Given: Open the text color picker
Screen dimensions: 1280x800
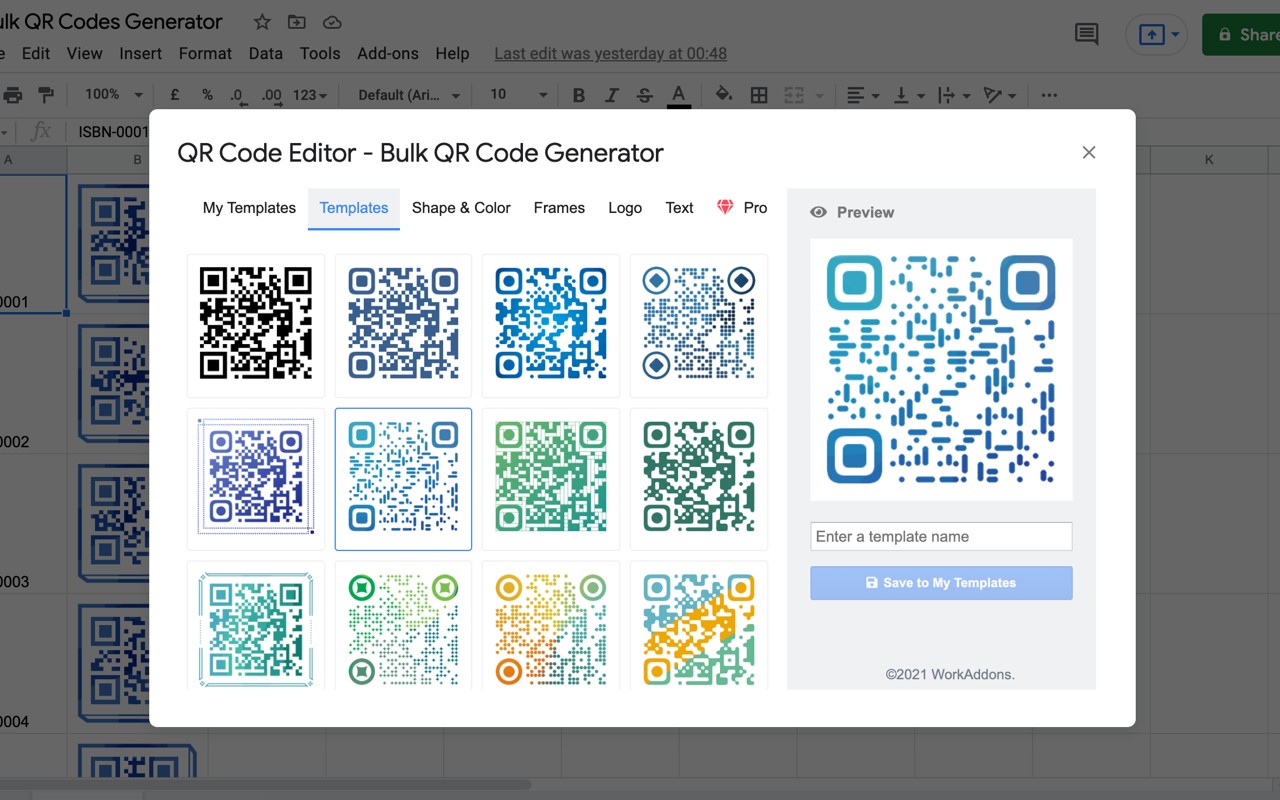Looking at the screenshot, I should tap(679, 95).
